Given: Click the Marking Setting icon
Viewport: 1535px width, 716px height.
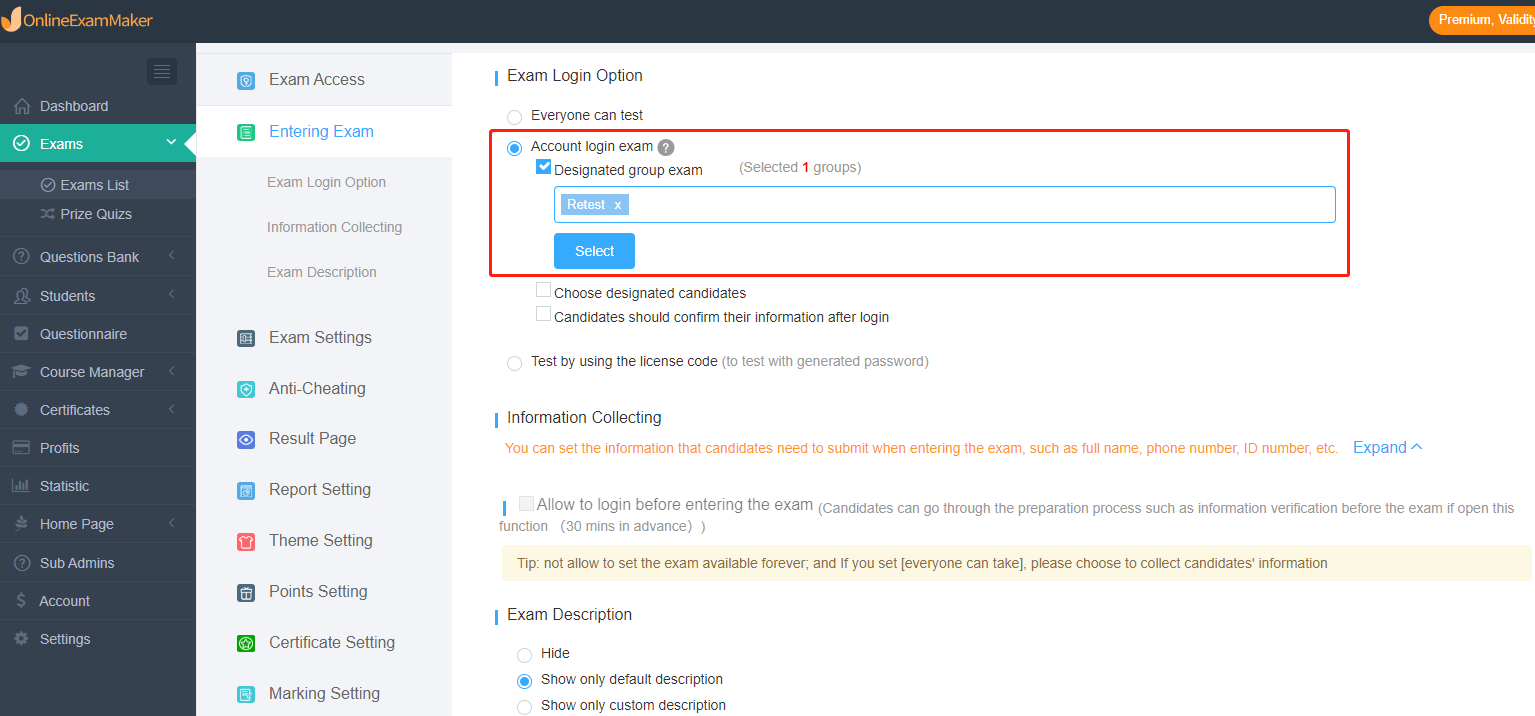Looking at the screenshot, I should click(x=246, y=694).
